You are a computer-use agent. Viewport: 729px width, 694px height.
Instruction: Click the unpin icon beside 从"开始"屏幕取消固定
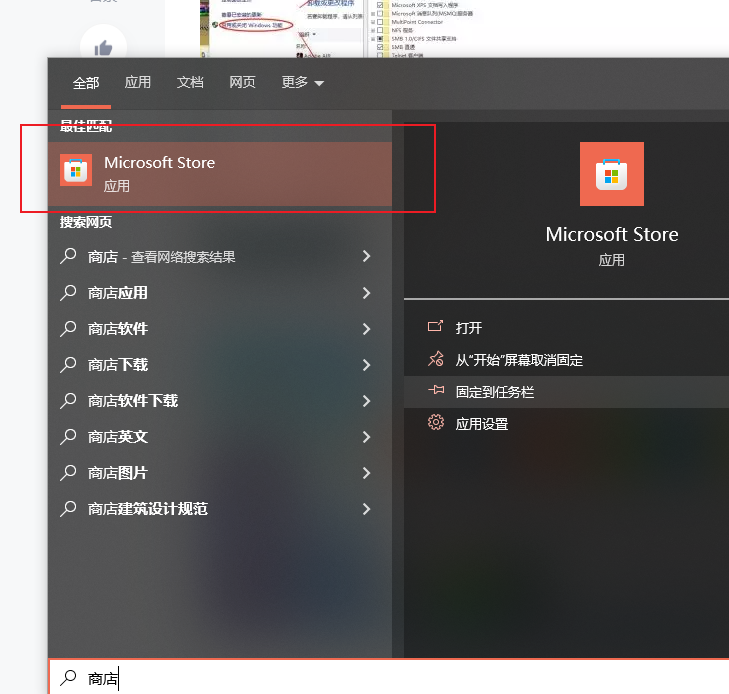[x=436, y=359]
